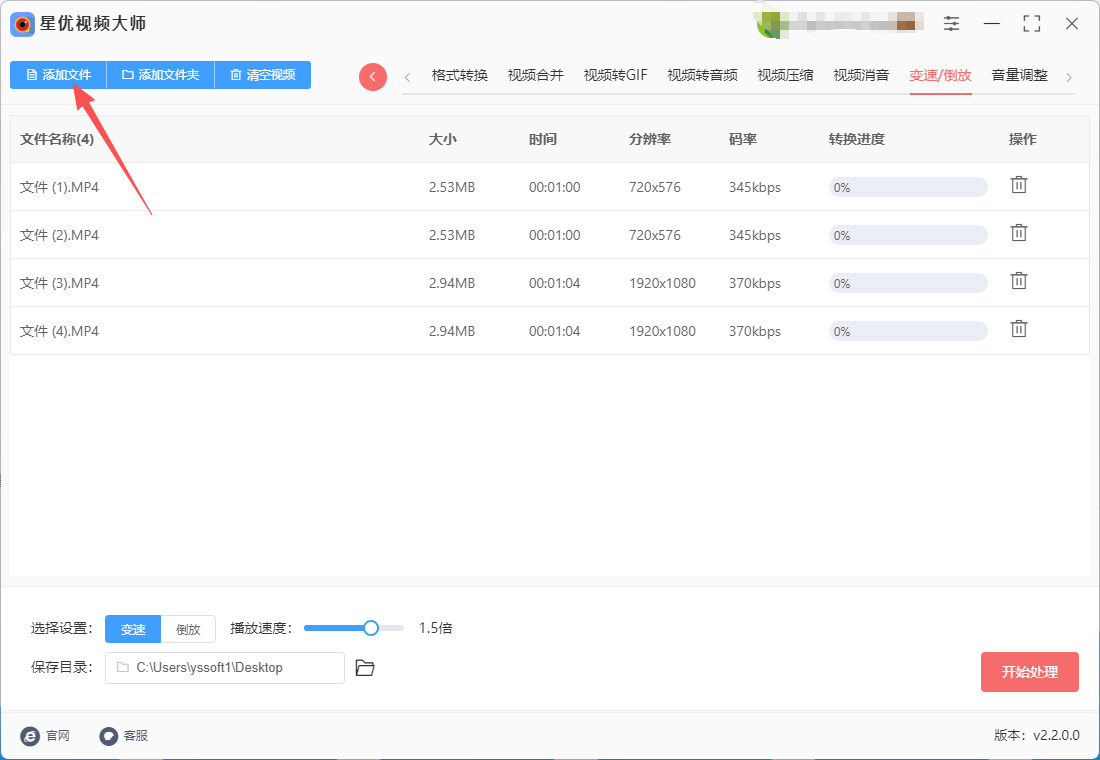Viewport: 1100px width, 760px height.
Task: Go to the 视频压缩 tab
Action: point(785,75)
